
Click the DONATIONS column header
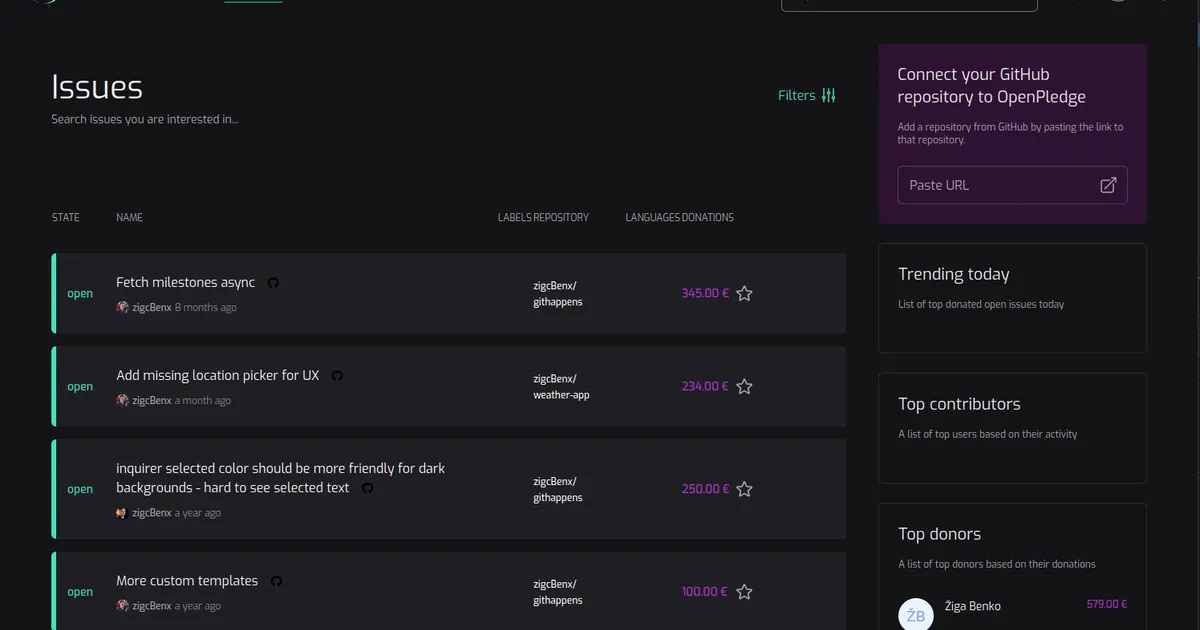coord(707,217)
